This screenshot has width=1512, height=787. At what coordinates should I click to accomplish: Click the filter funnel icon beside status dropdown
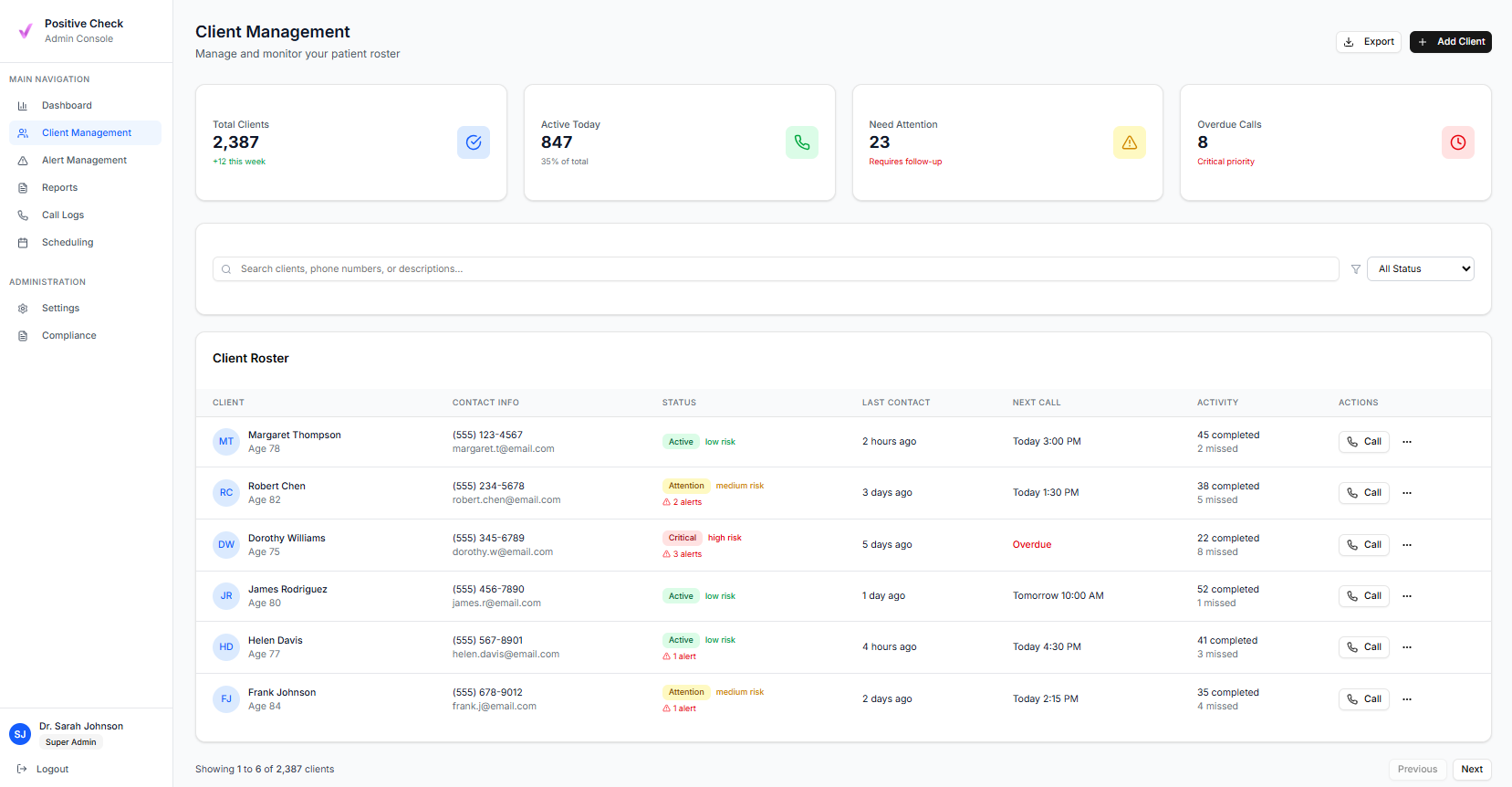point(1355,269)
